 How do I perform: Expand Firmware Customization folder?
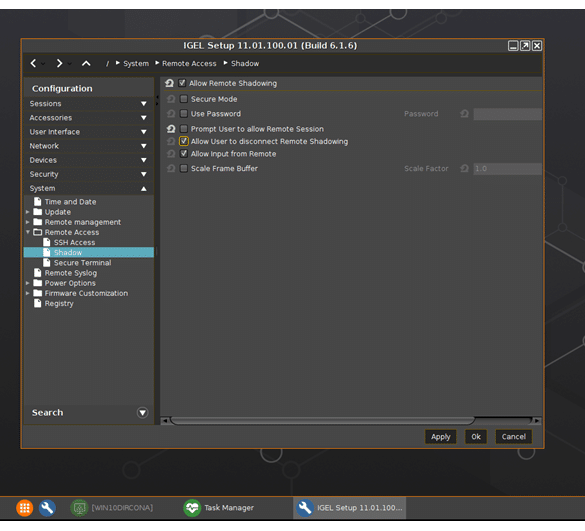click(x=28, y=293)
